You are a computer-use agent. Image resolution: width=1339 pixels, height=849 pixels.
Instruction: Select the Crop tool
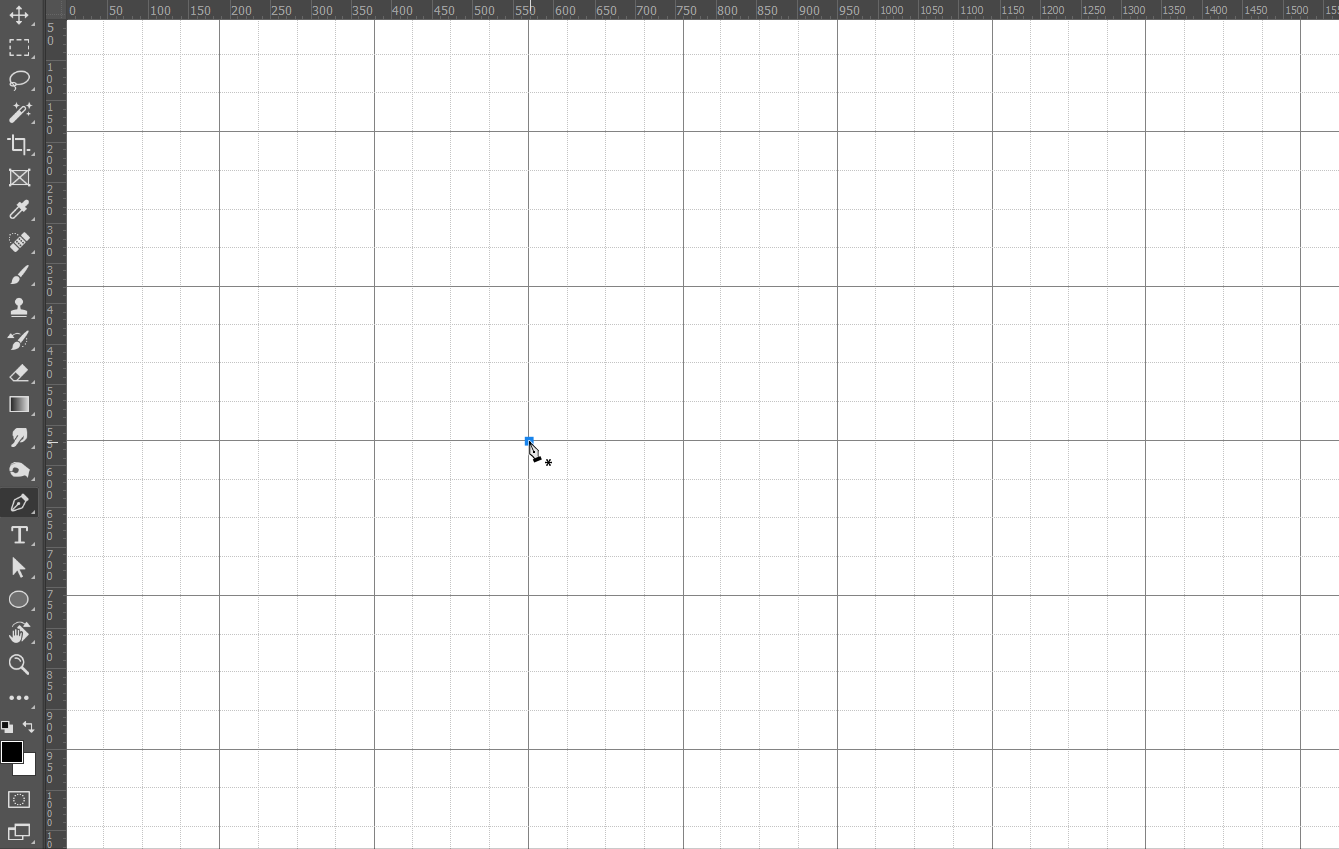(x=19, y=145)
